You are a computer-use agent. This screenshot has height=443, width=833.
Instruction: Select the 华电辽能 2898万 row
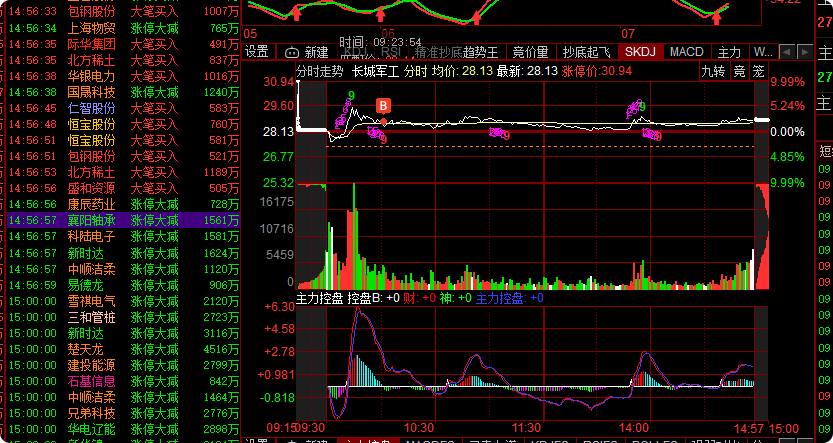[123, 429]
